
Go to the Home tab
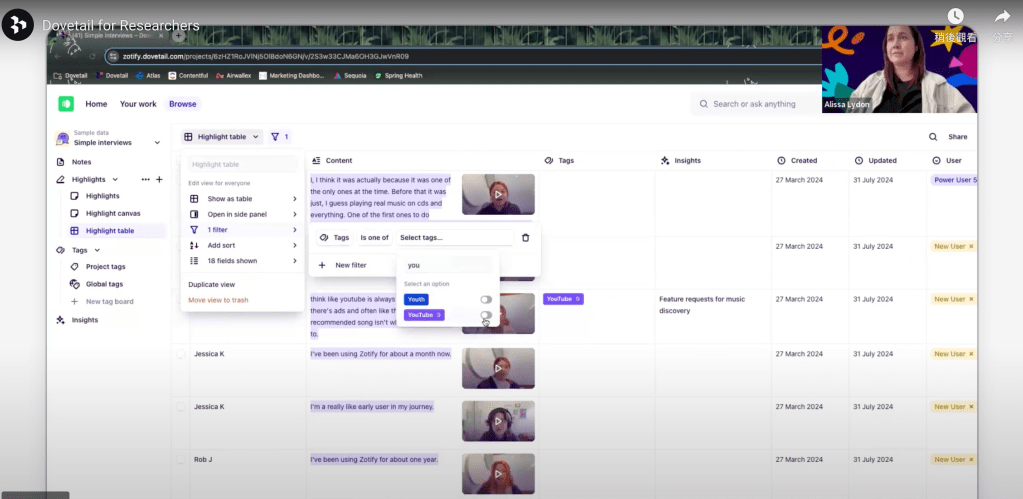tap(96, 104)
